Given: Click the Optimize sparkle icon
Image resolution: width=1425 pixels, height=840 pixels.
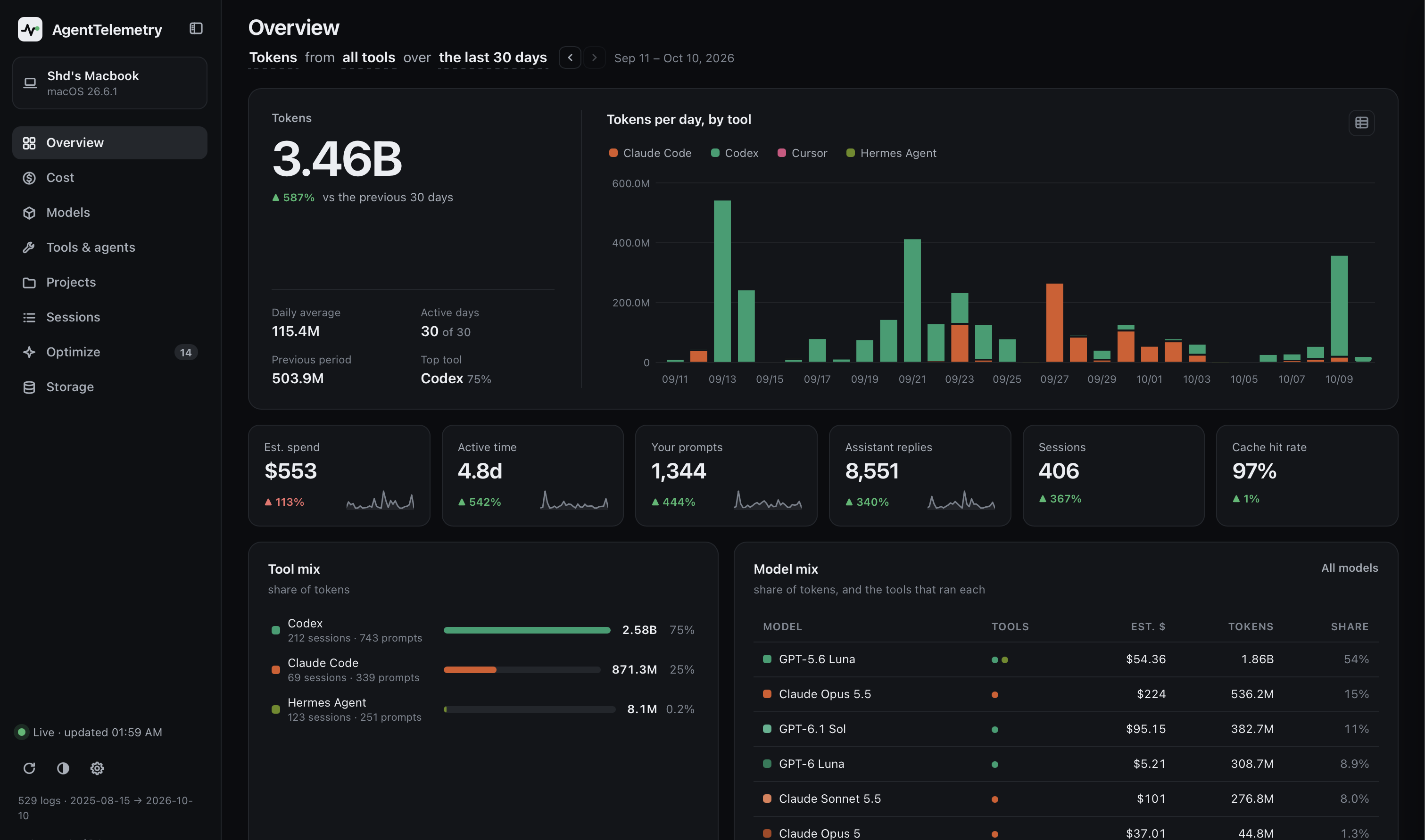Looking at the screenshot, I should (29, 352).
